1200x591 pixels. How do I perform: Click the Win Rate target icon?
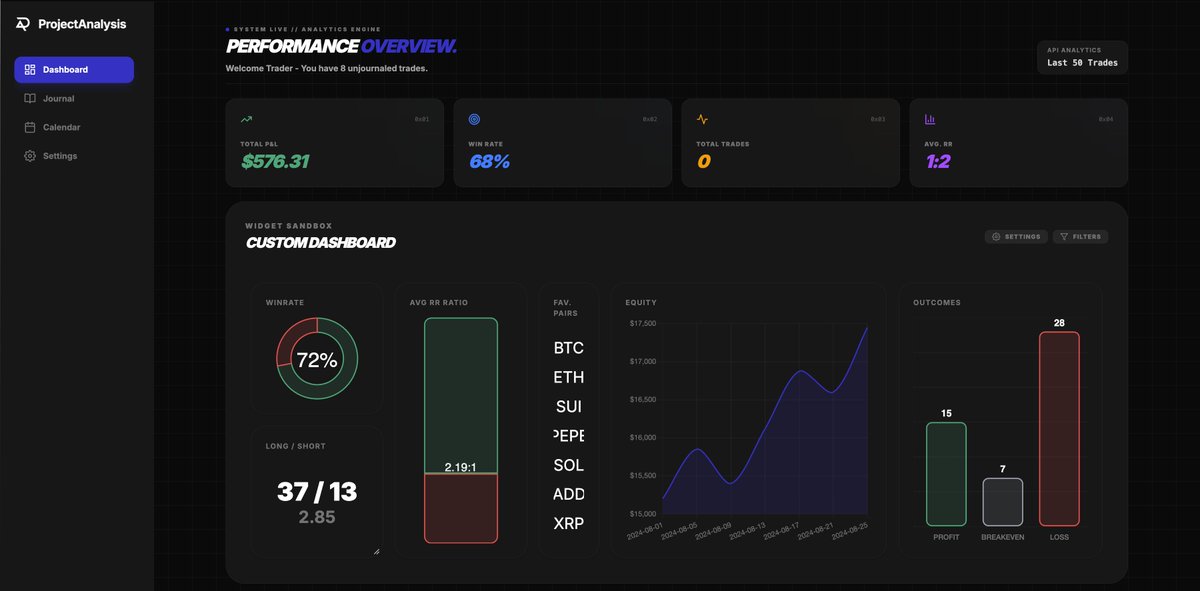[474, 119]
